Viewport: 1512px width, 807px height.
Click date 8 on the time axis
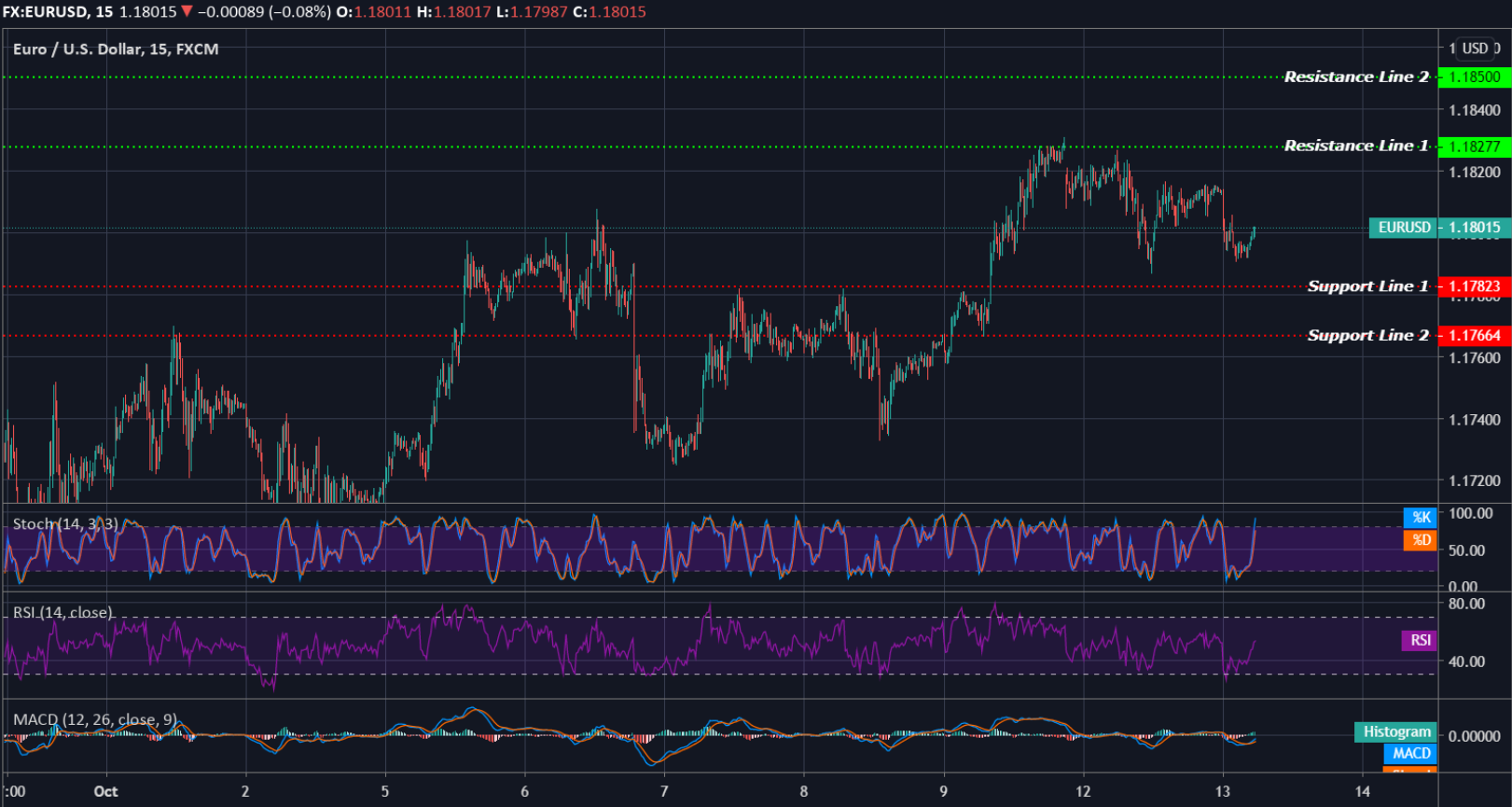(x=804, y=791)
